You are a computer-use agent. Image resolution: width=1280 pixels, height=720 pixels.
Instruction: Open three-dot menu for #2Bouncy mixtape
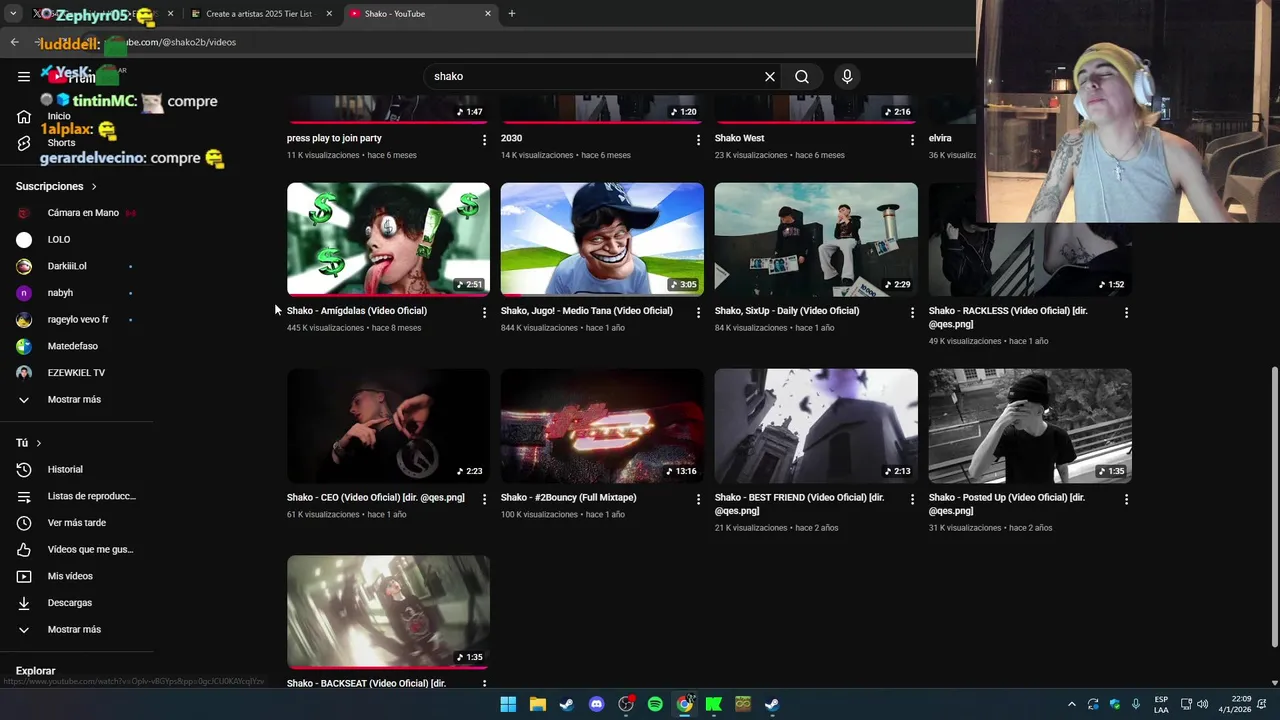pos(698,499)
